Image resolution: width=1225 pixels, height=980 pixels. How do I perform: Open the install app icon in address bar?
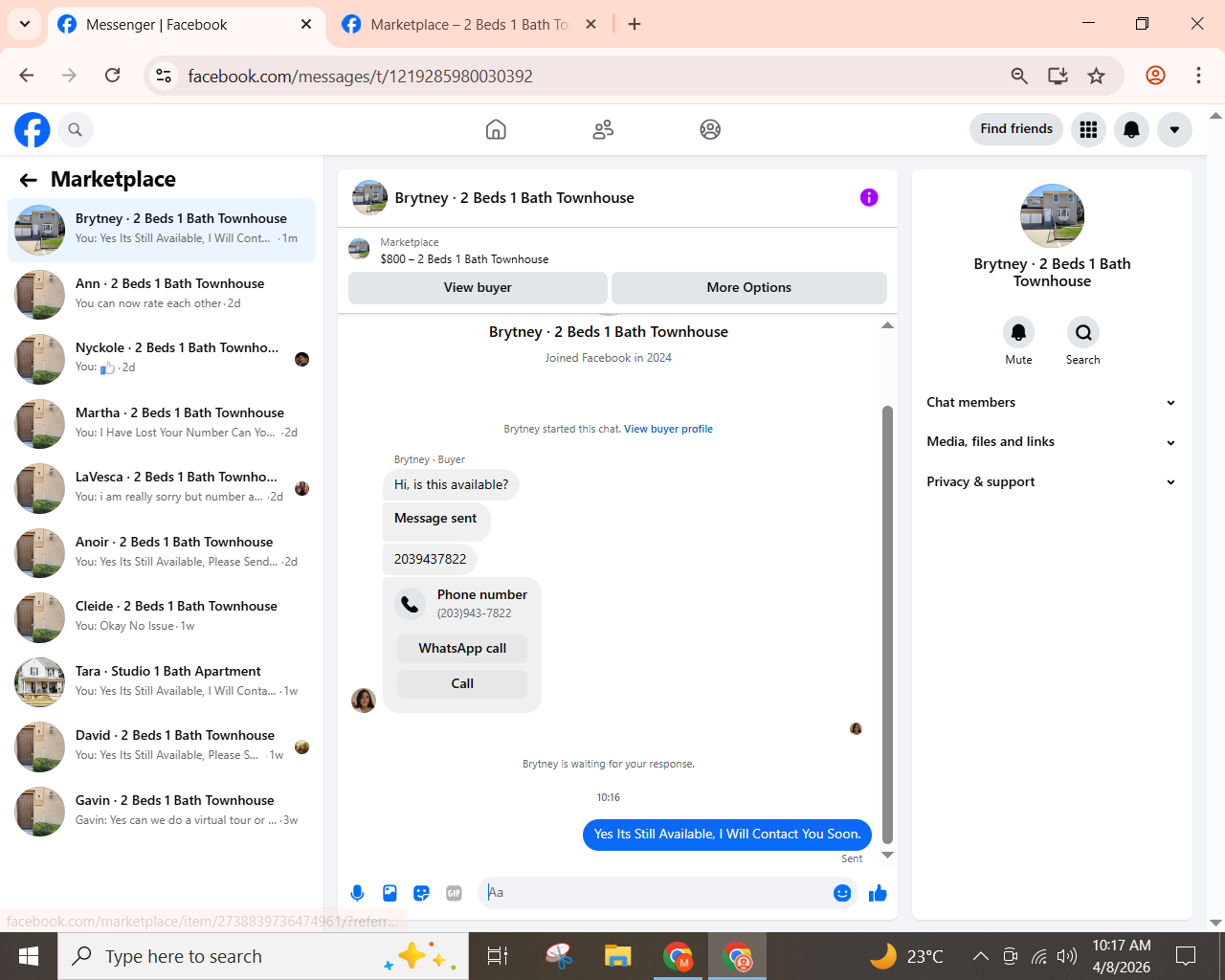click(1058, 76)
